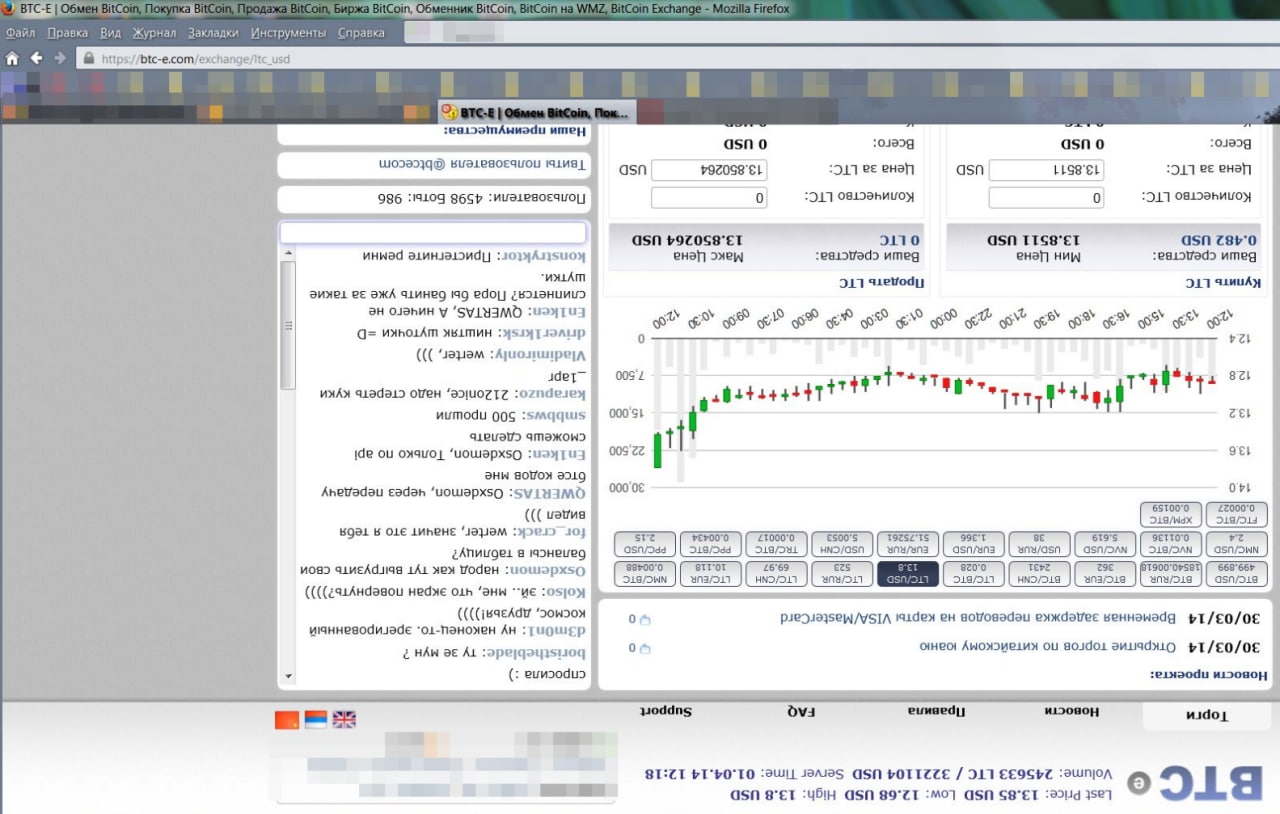
Task: Open comments icon for Chinese yuan trading news
Action: click(x=645, y=648)
